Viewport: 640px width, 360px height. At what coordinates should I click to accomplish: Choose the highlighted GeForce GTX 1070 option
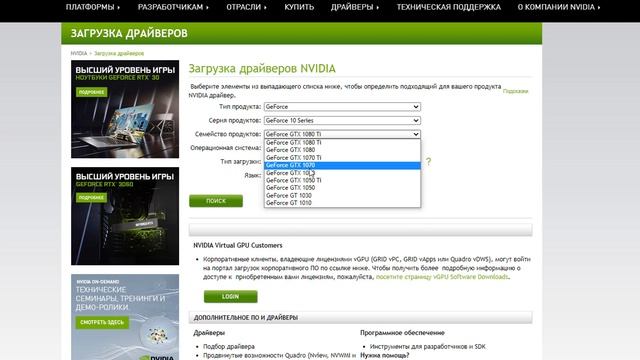coord(342,165)
